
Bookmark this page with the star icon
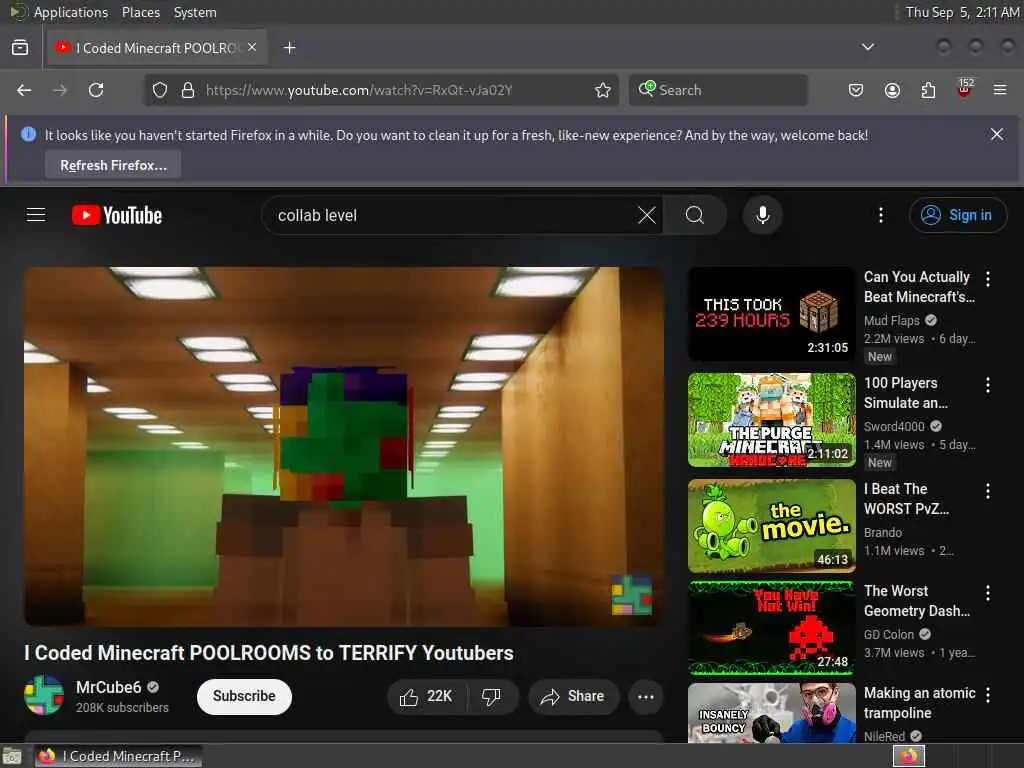click(603, 90)
